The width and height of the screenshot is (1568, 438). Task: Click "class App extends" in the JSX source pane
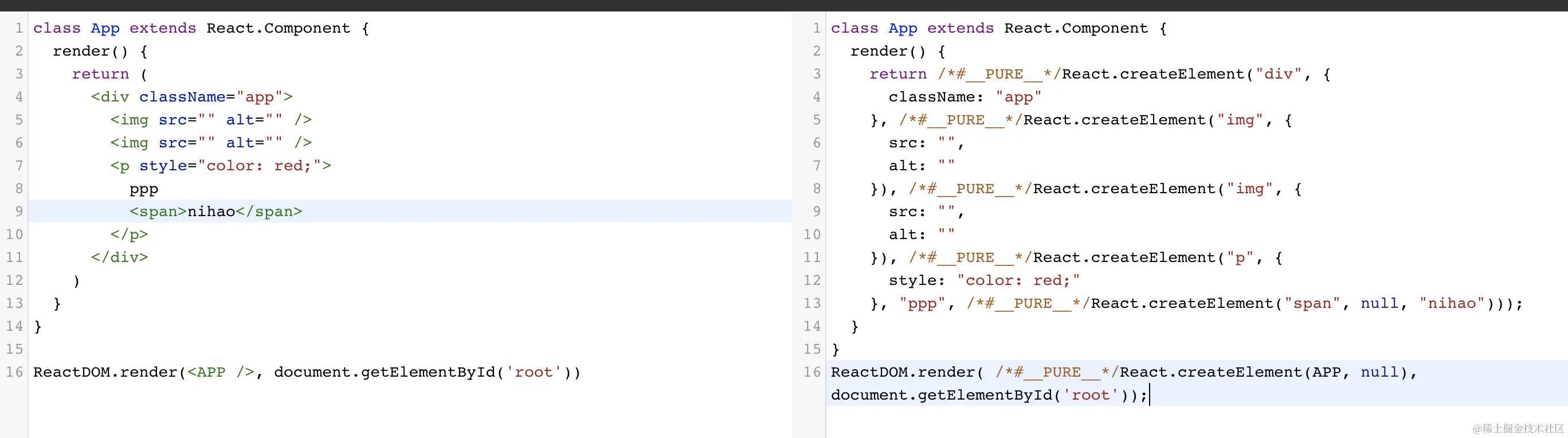(115, 28)
